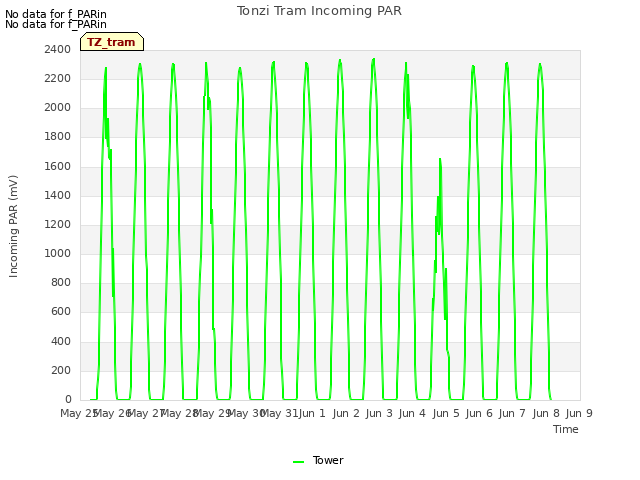Viewport: 640px width, 480px height.
Task: Click the 800 y-axis tick label
Action: [61, 282]
